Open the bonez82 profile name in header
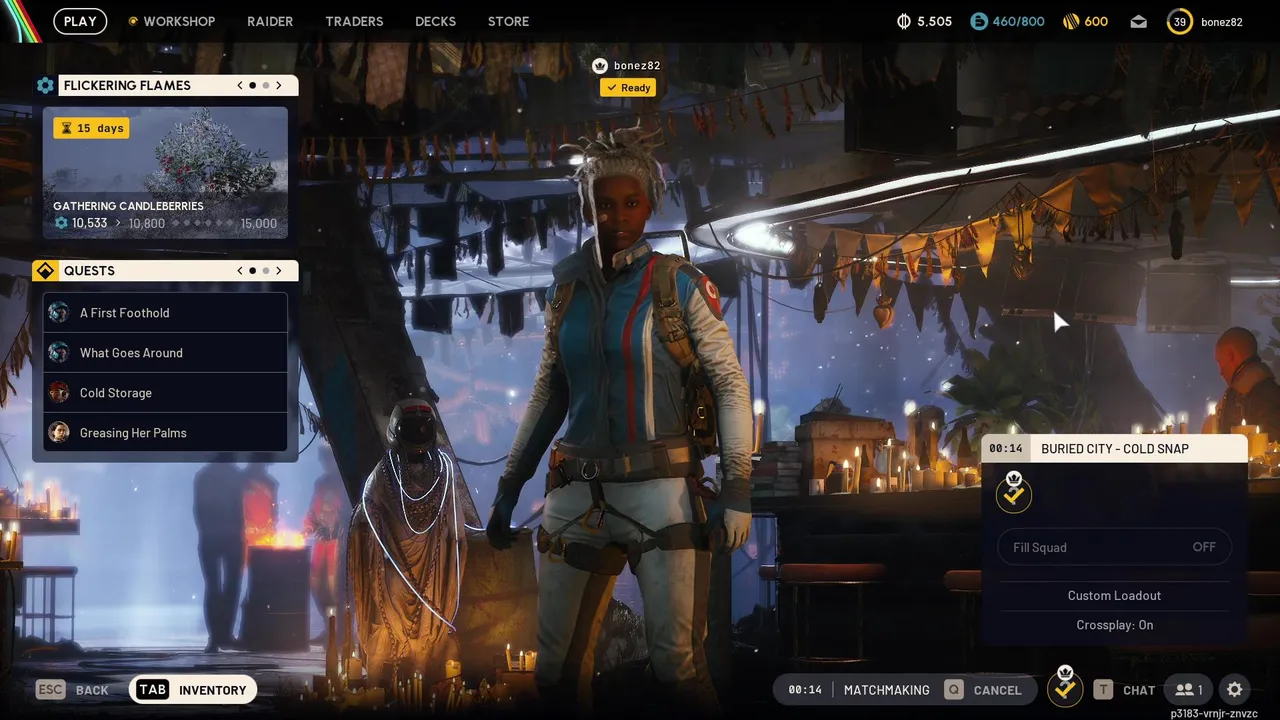Viewport: 1280px width, 720px height. 1222,21
